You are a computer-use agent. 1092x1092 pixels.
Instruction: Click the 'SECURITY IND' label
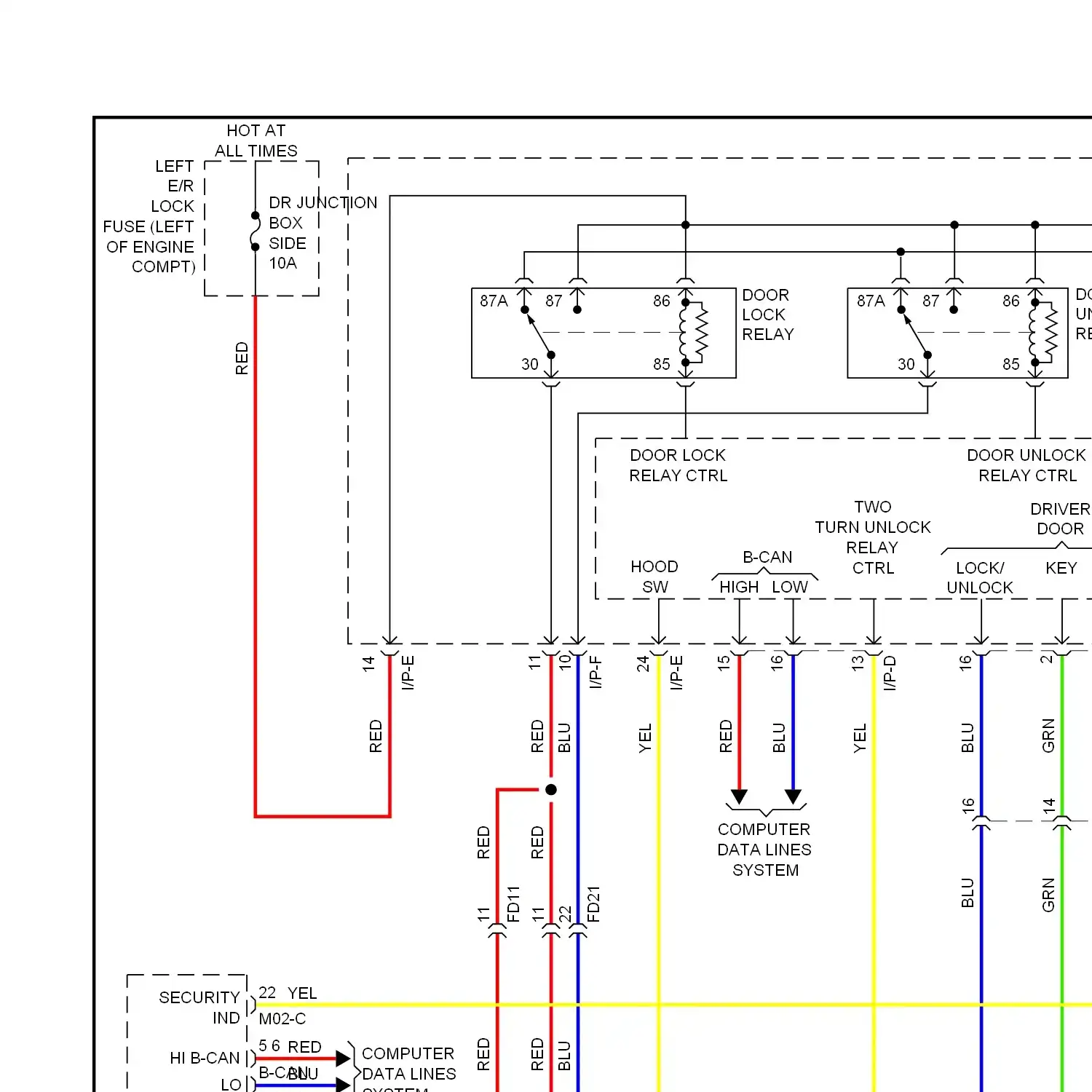coord(199,1008)
